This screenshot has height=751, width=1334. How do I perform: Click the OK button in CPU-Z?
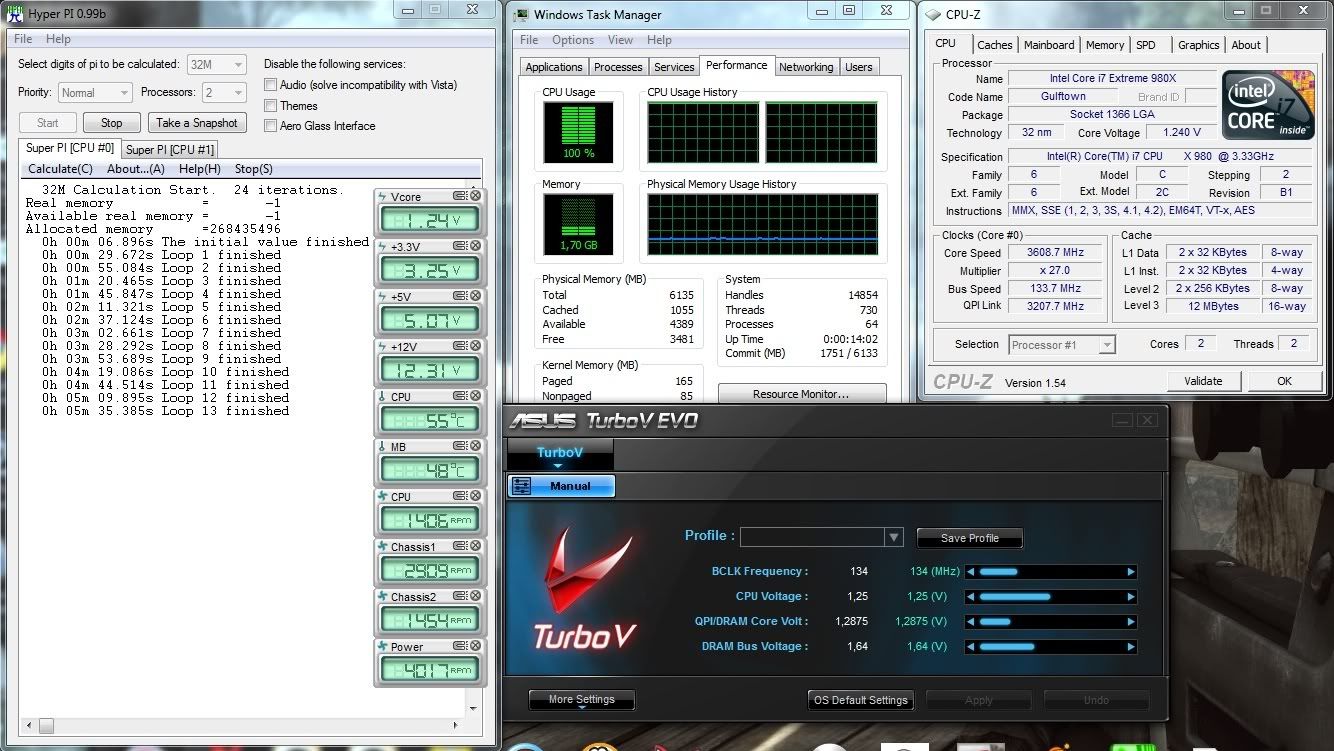[x=1284, y=381]
